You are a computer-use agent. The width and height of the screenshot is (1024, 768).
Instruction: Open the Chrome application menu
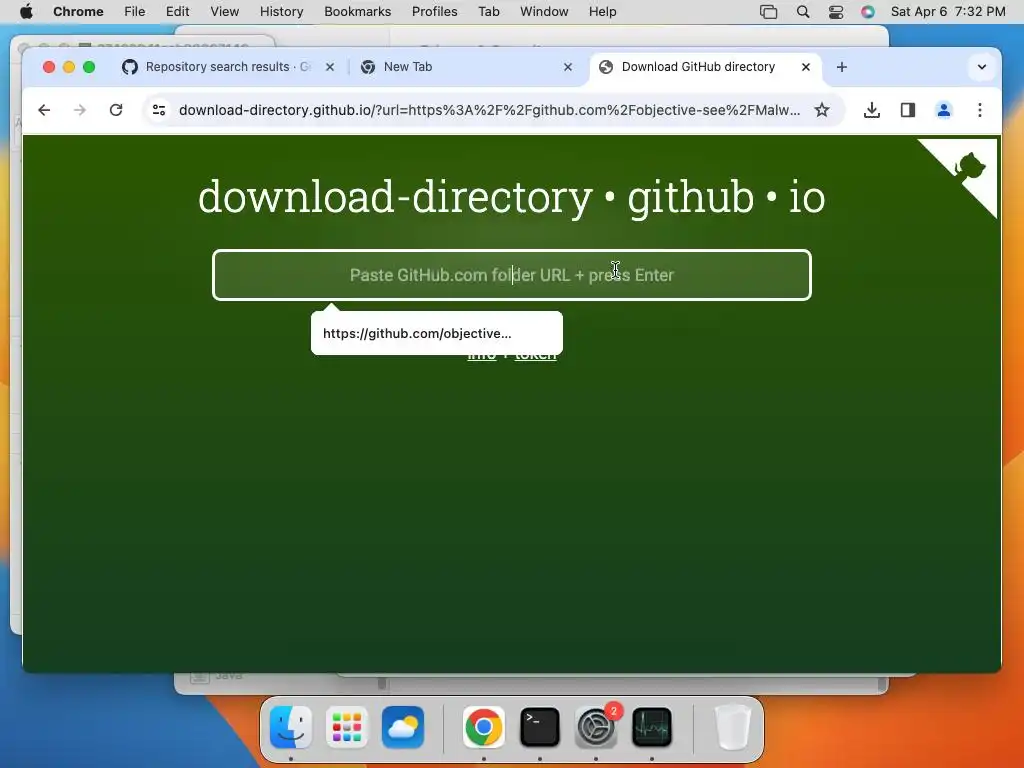click(78, 12)
